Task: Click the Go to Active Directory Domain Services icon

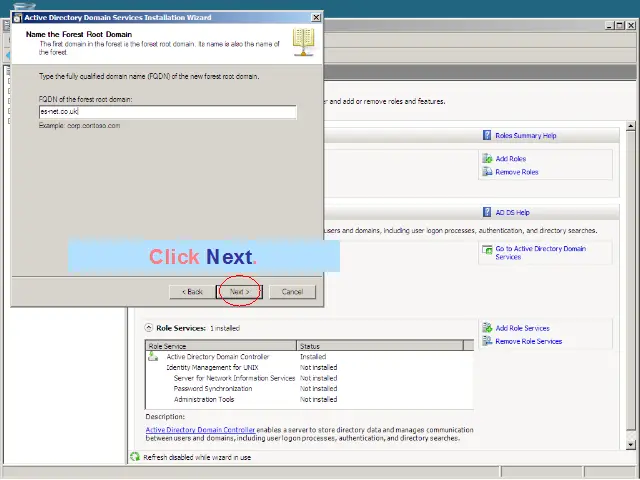Action: click(487, 249)
